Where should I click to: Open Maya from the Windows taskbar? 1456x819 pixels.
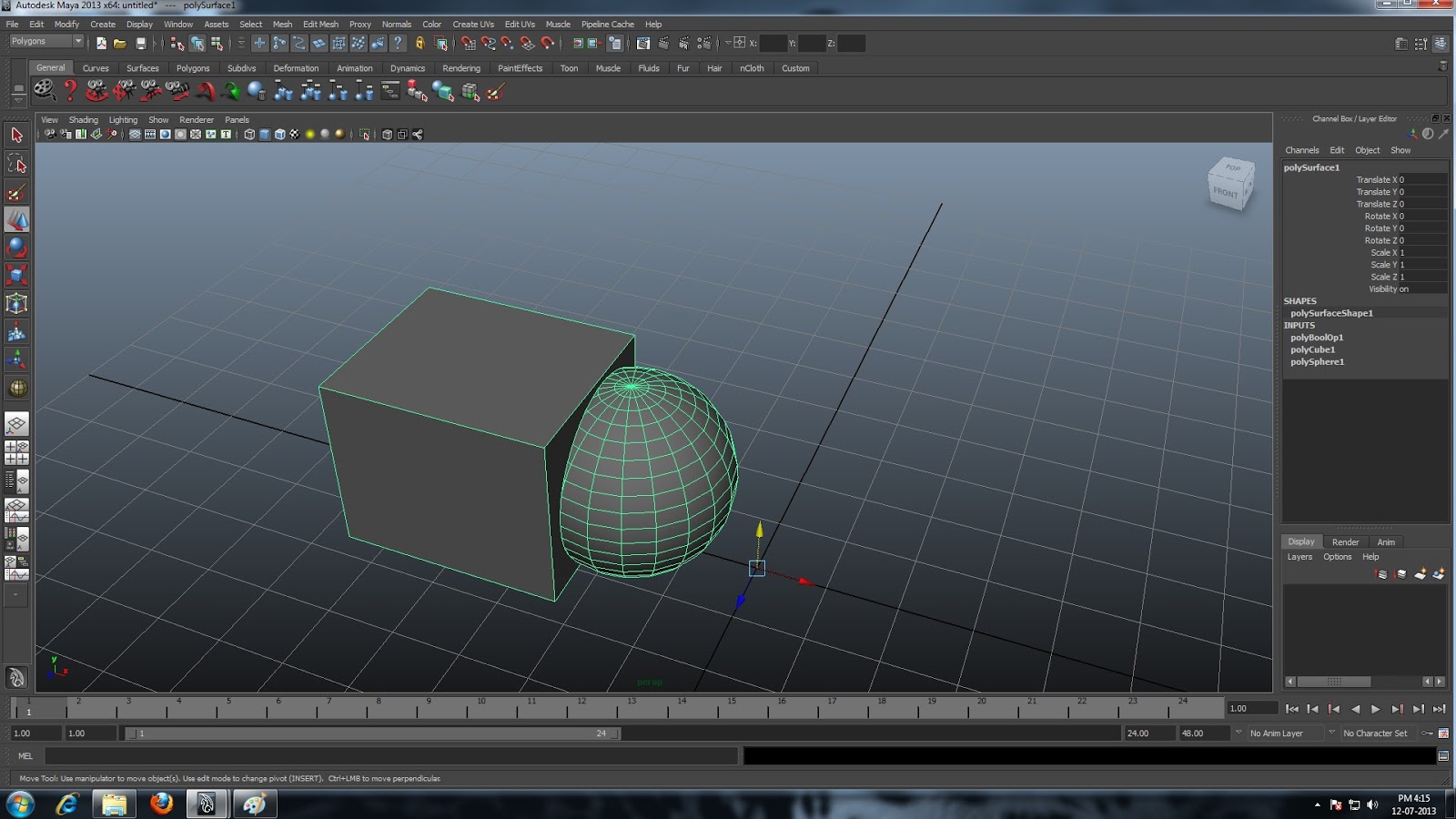point(207,804)
